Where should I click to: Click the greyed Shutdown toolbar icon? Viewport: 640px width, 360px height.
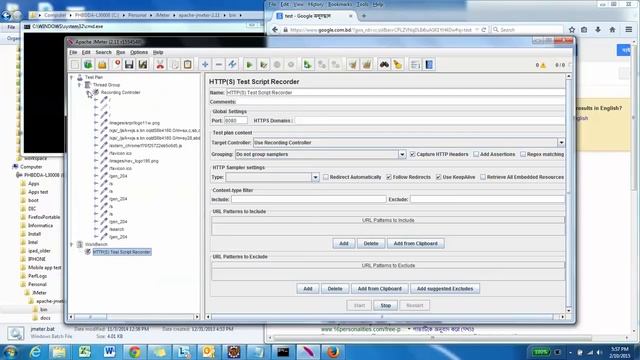click(291, 64)
